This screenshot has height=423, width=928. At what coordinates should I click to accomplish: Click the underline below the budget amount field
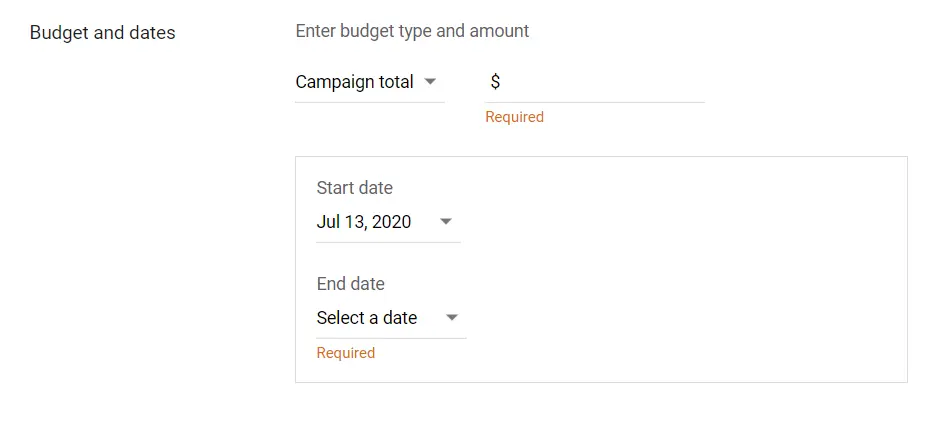(594, 102)
